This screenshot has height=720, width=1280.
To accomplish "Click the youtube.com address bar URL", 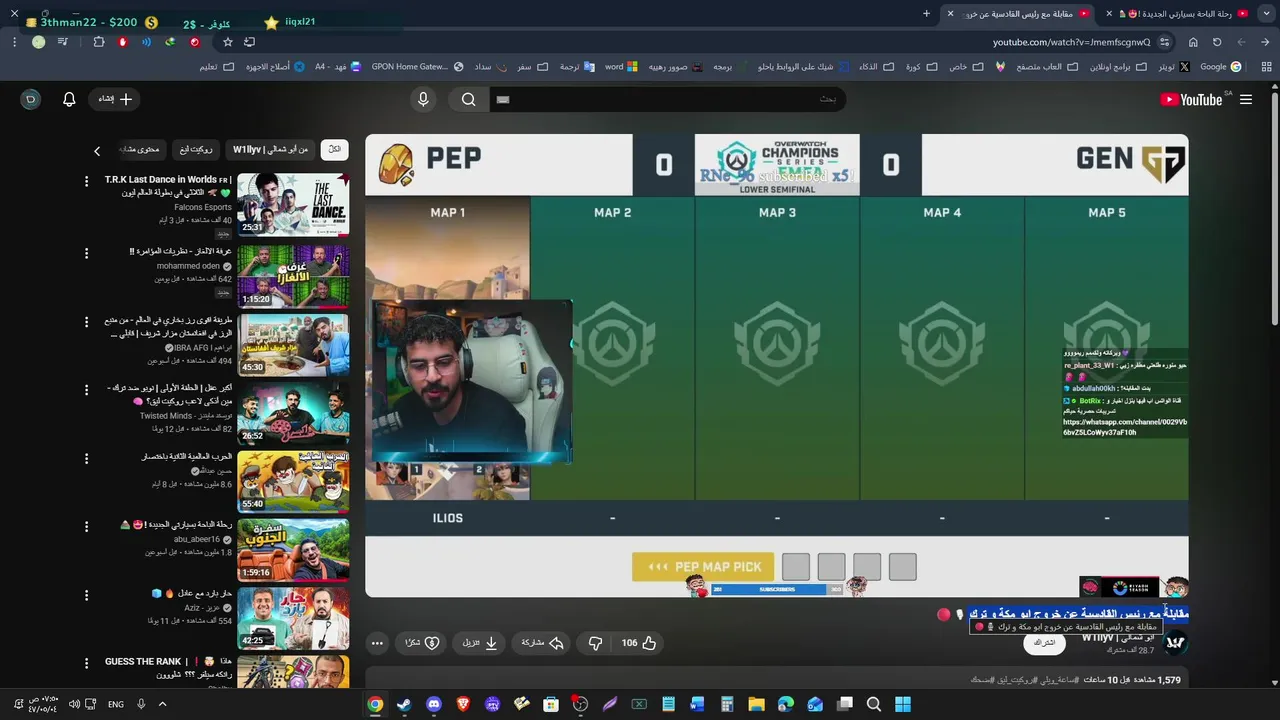I will point(1071,42).
